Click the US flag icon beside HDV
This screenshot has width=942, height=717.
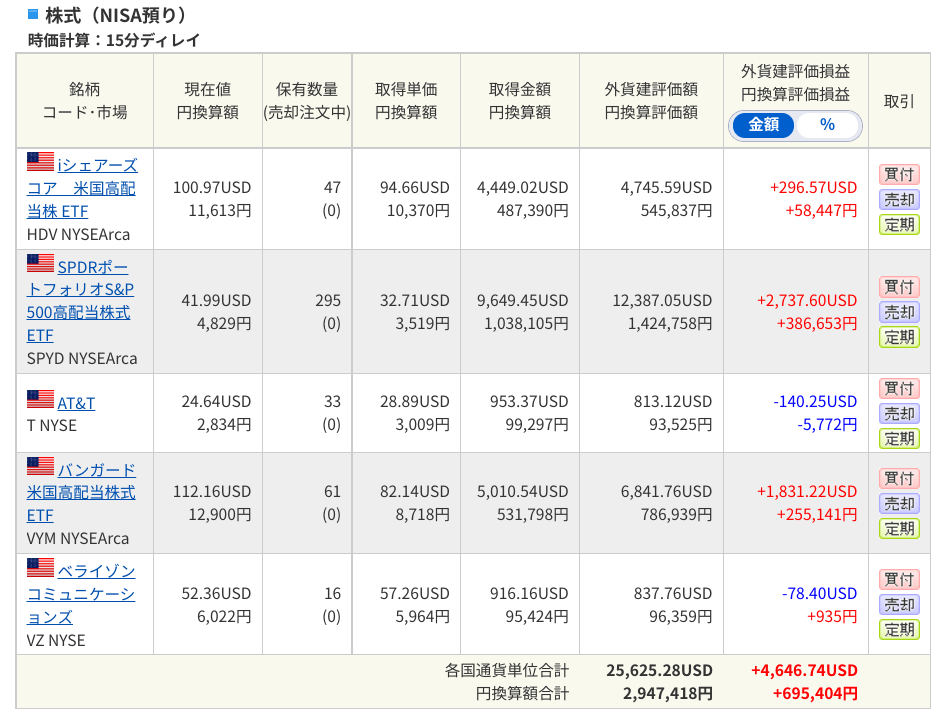40,162
